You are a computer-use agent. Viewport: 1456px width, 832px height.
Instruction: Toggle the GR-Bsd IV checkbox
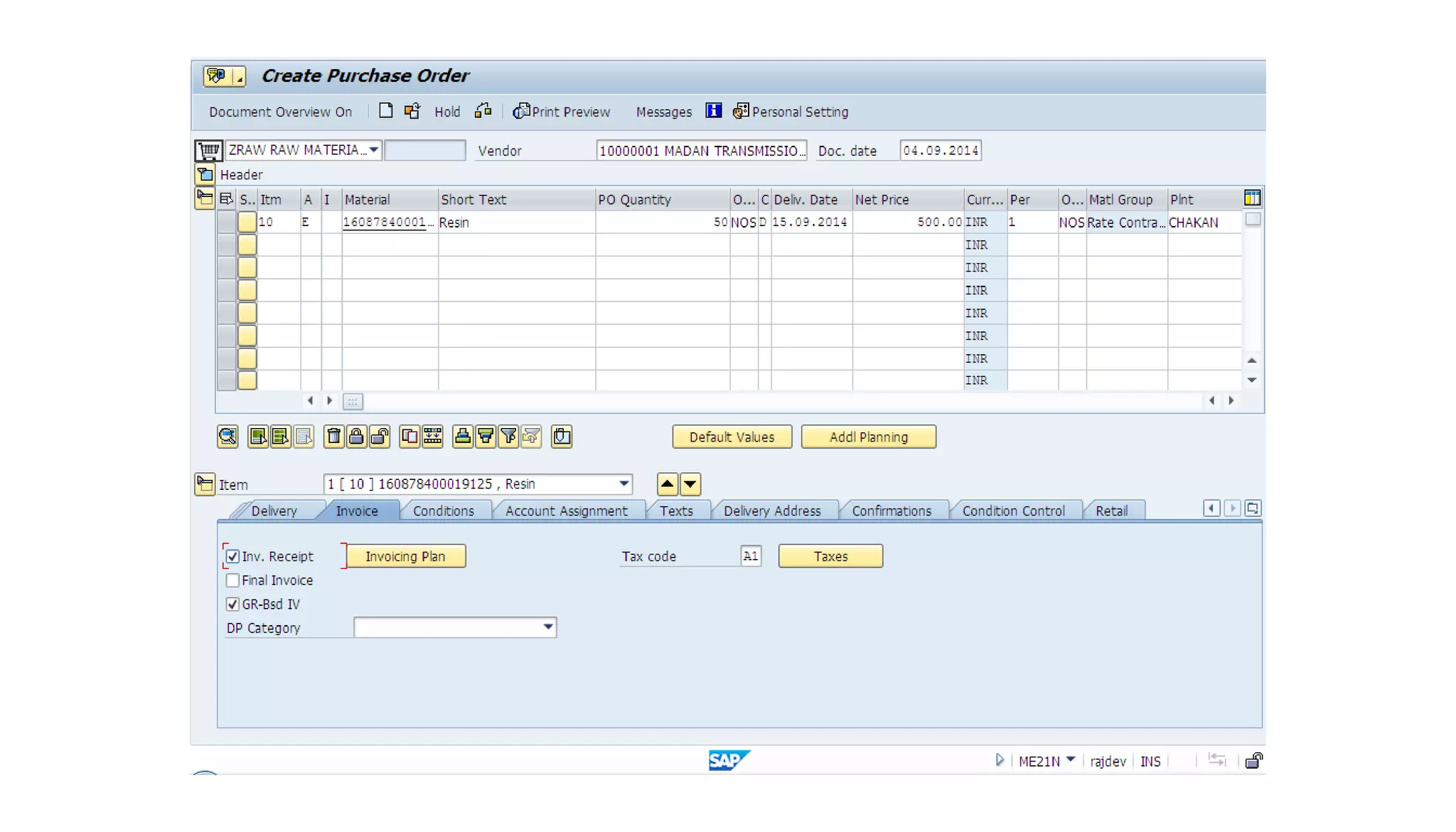point(232,604)
